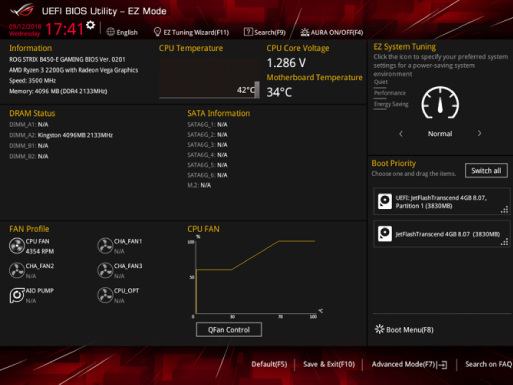Click the AURA lighting icon

(x=305, y=32)
